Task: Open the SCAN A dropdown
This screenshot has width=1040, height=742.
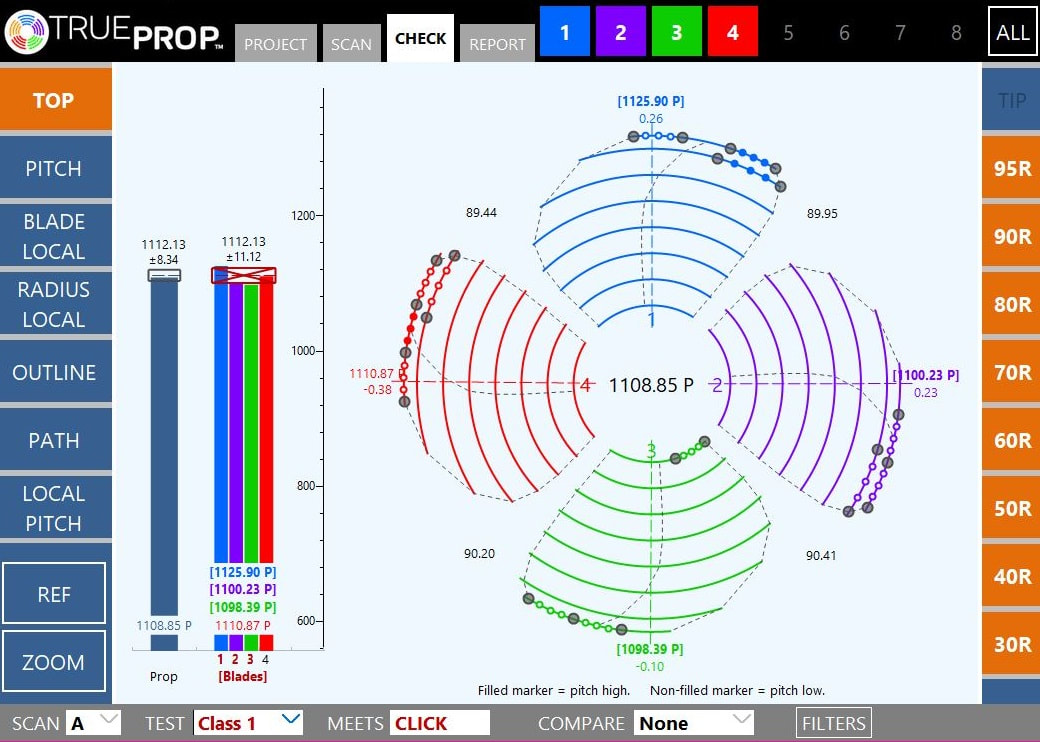Action: (94, 722)
